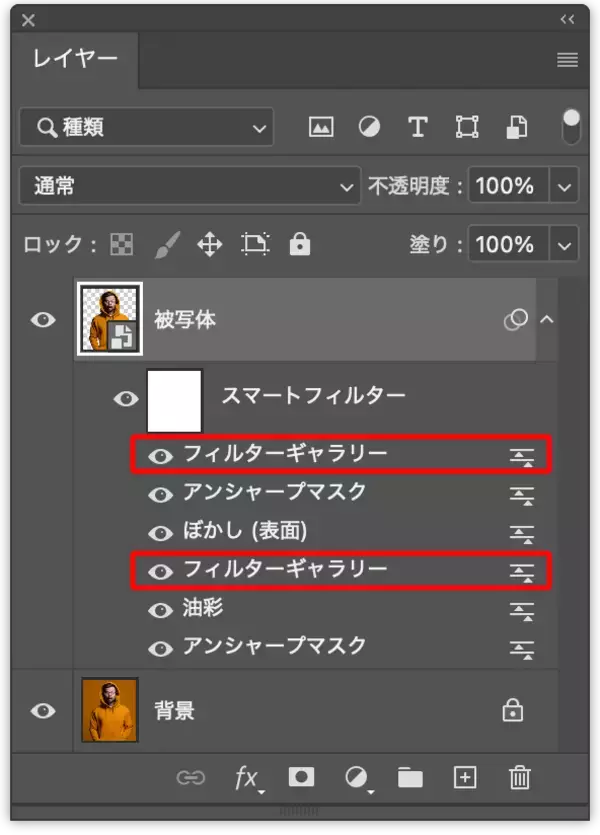Click the 背景 layer name

175,710
